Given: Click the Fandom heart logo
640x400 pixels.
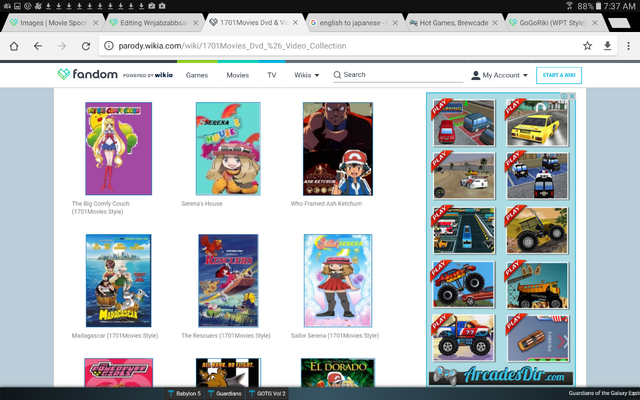Looking at the screenshot, I should [64, 74].
